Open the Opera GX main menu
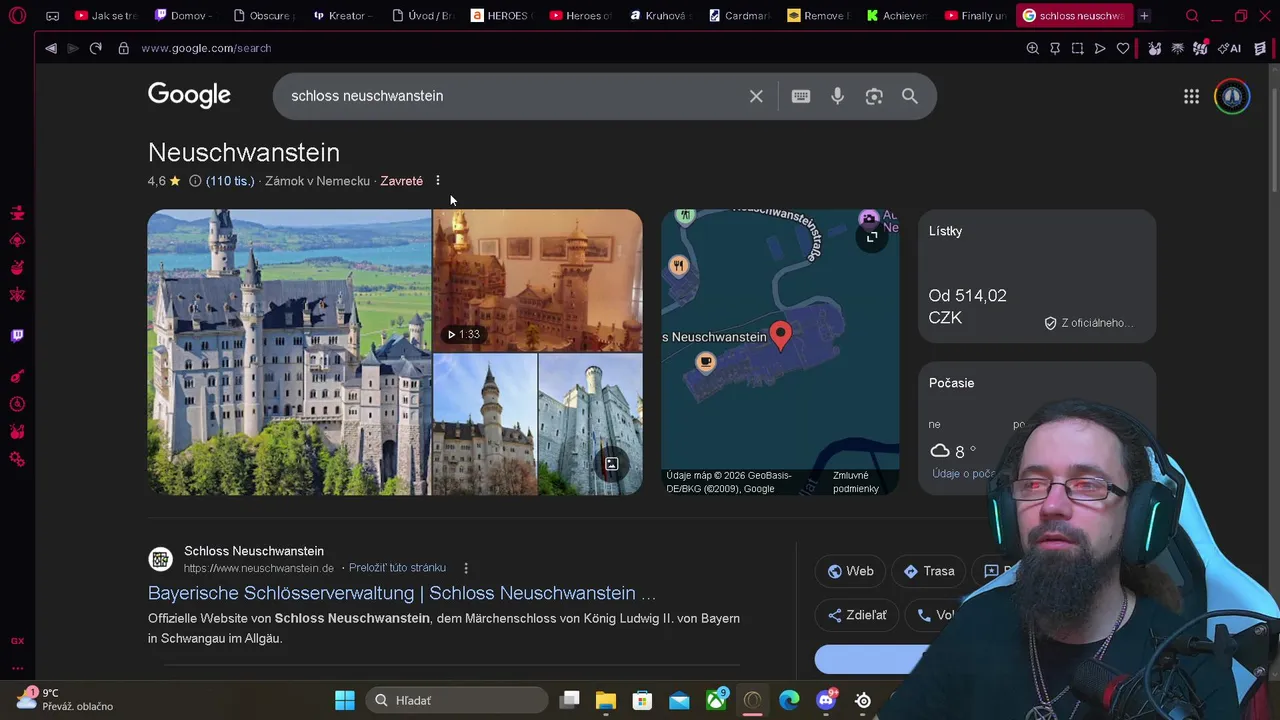The width and height of the screenshot is (1280, 720). 18,16
